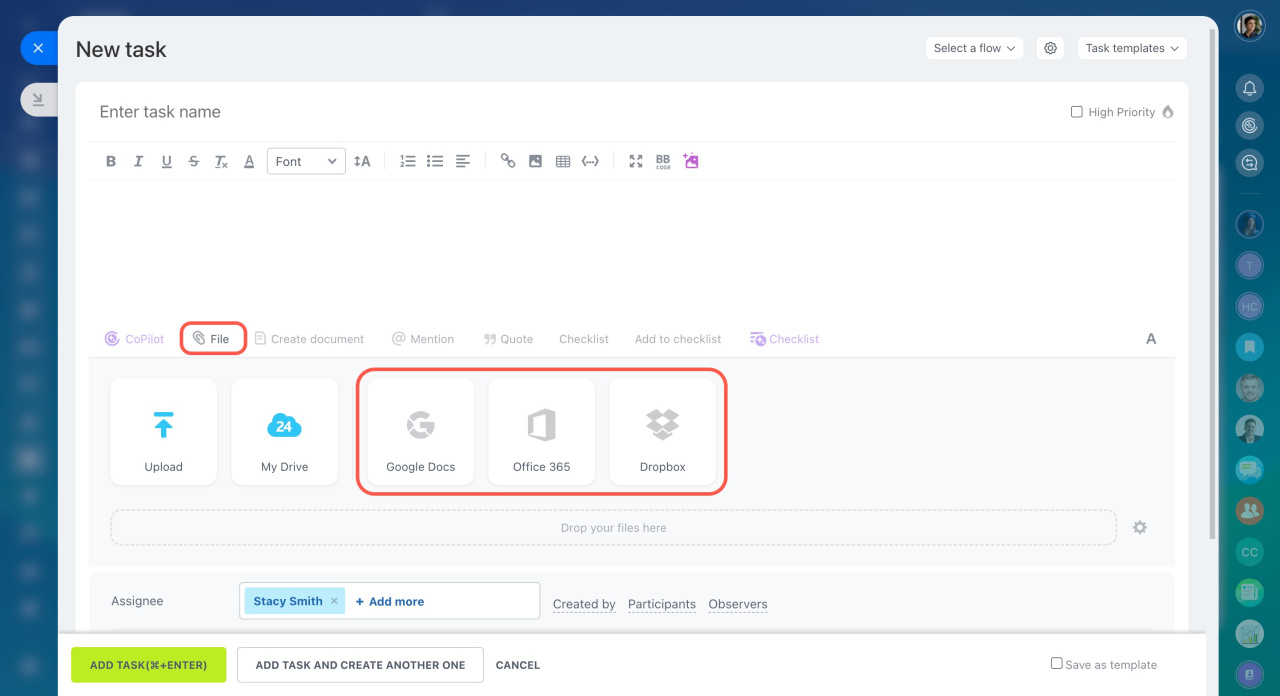Insert a hyperlink

click(508, 161)
